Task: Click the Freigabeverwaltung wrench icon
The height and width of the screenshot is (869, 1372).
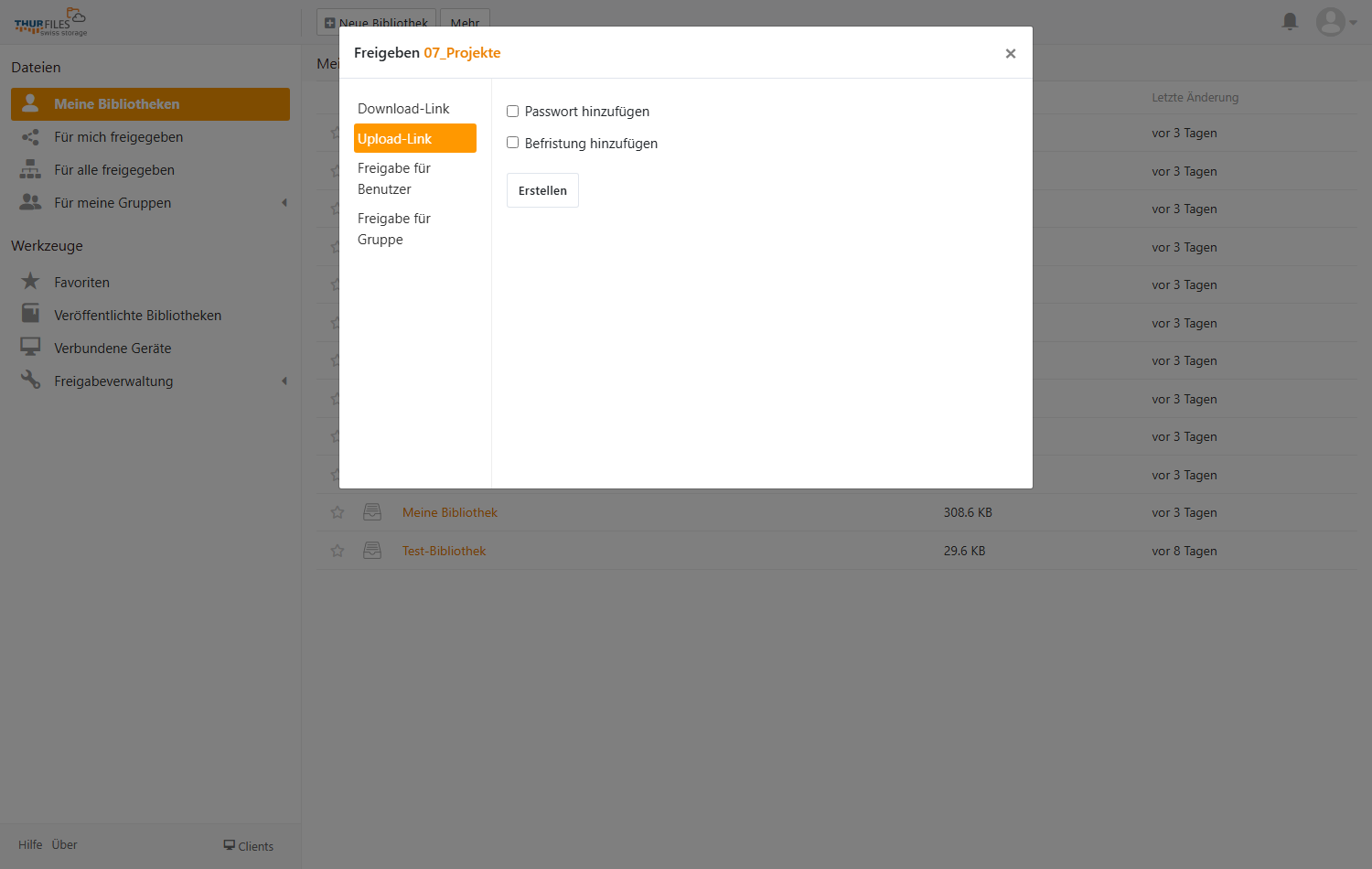Action: [x=30, y=380]
